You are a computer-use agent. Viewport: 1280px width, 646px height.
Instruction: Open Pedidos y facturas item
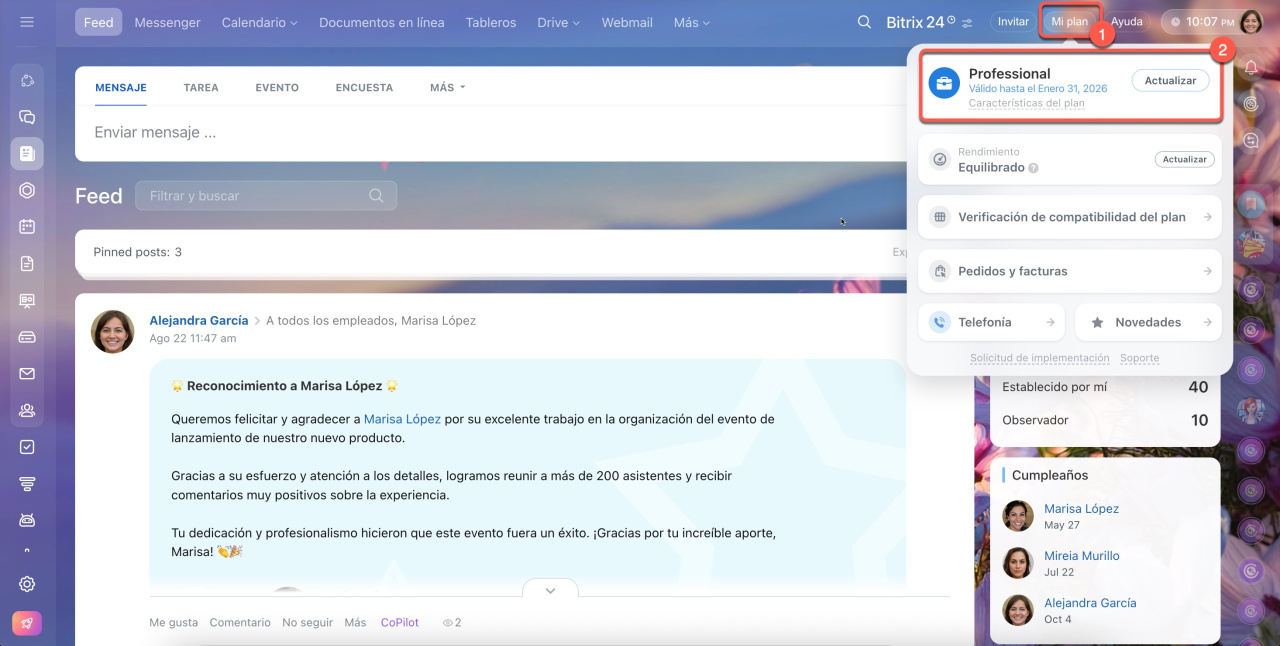click(x=1069, y=271)
